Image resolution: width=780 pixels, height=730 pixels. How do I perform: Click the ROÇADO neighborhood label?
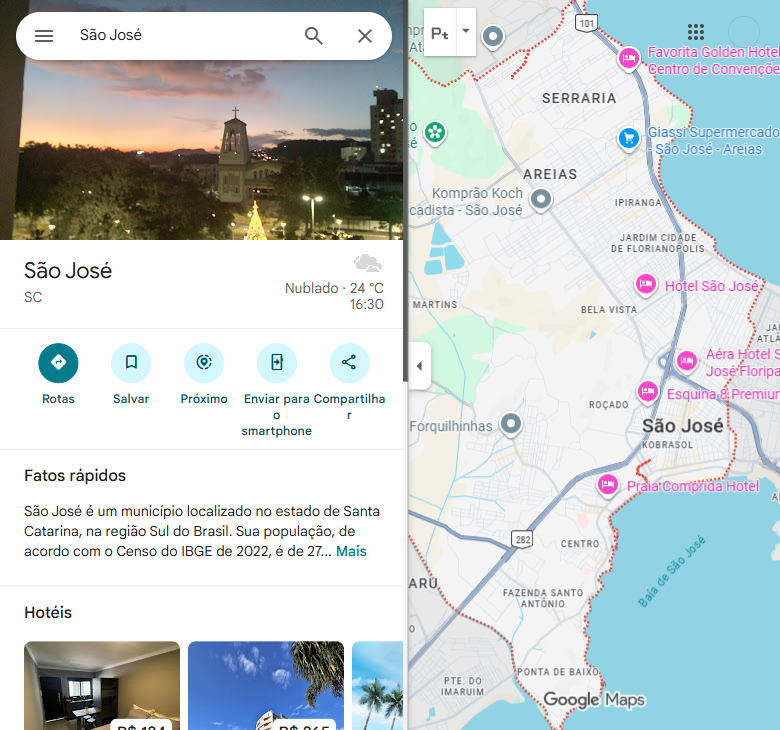click(608, 405)
